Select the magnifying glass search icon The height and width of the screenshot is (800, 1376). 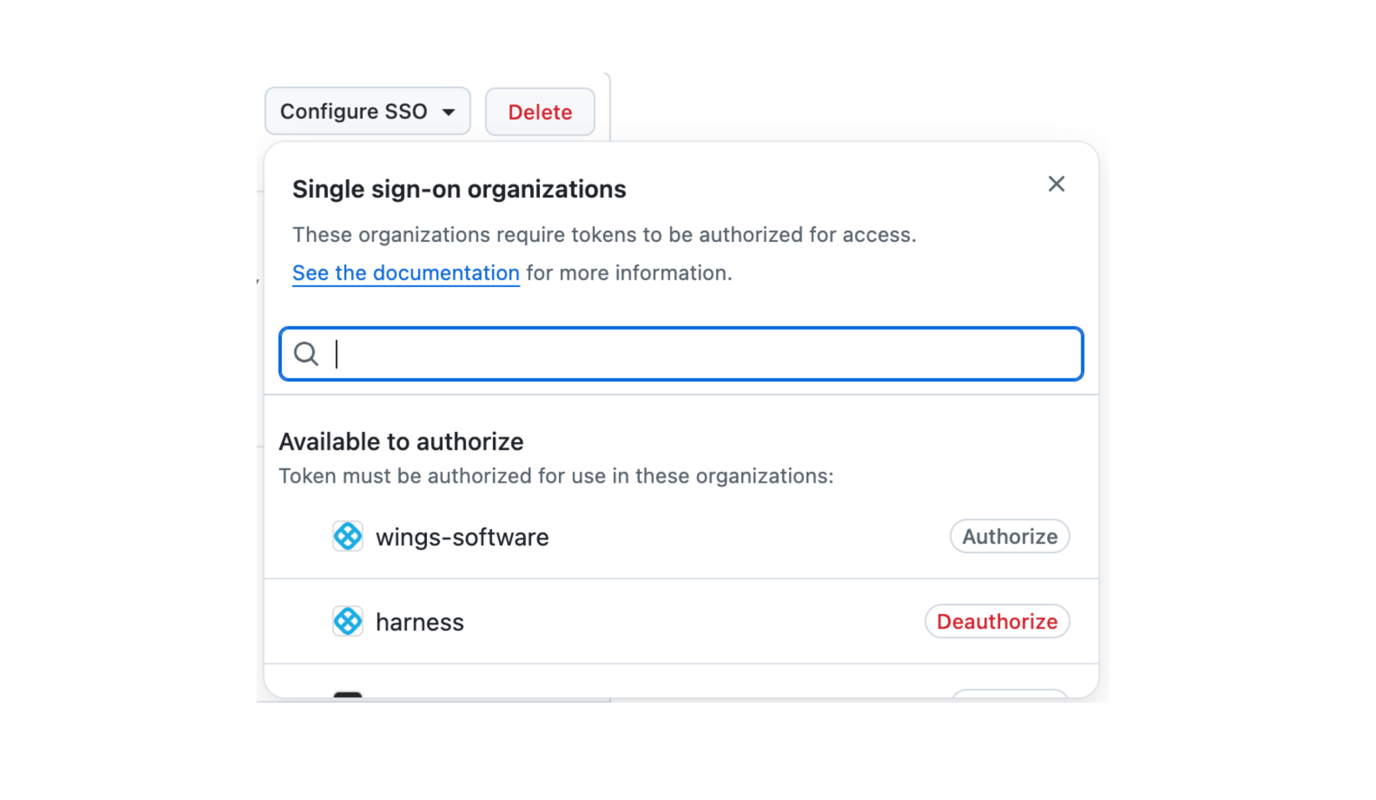point(306,354)
